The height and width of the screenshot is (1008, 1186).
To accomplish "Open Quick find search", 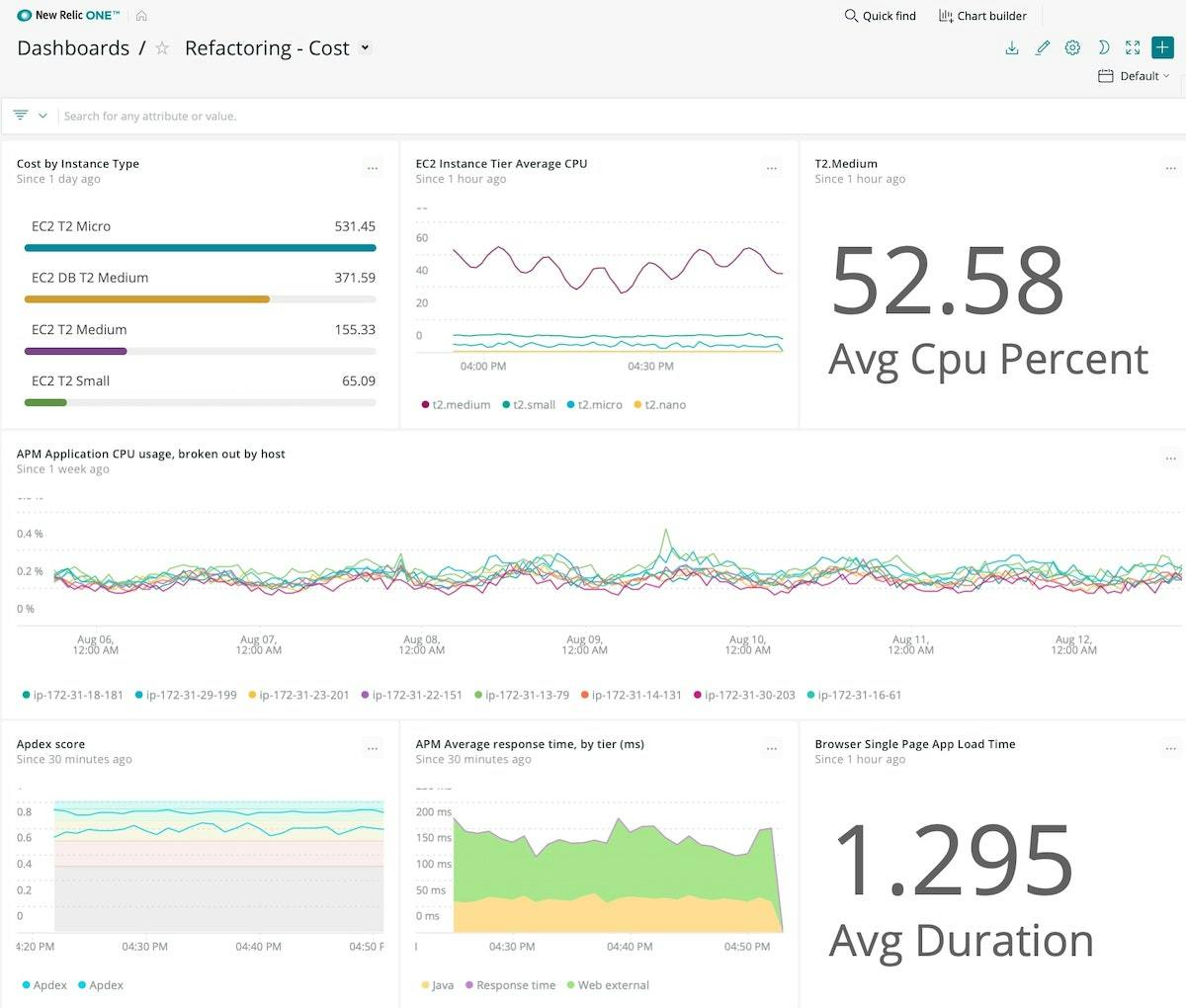I will point(880,16).
